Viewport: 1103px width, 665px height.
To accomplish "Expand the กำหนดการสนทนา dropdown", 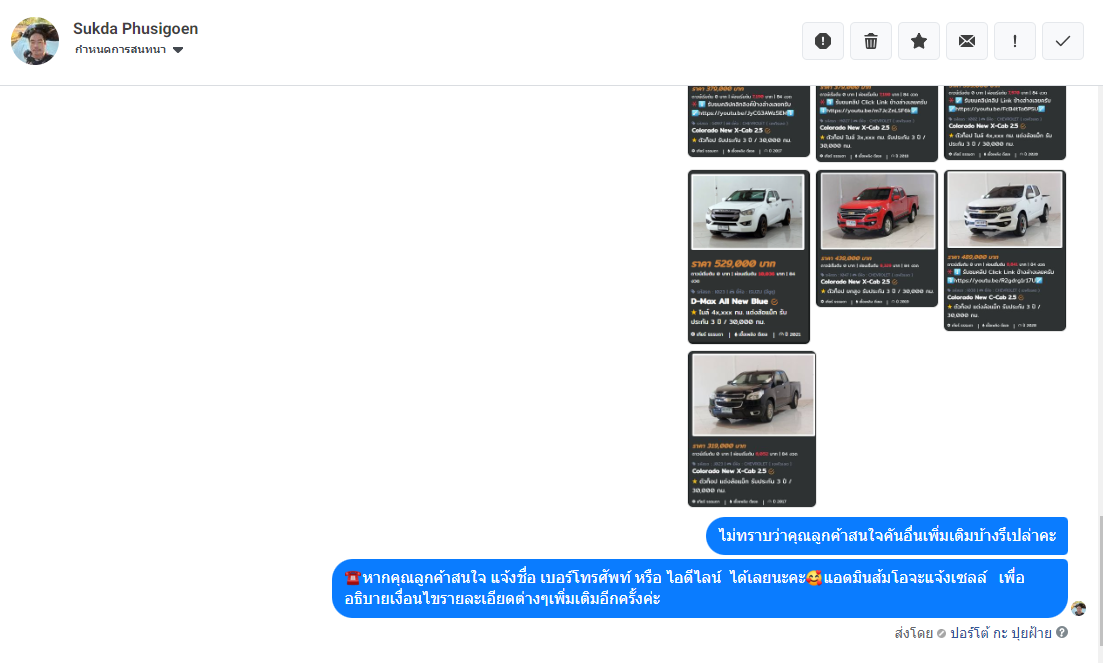I will click(x=129, y=50).
